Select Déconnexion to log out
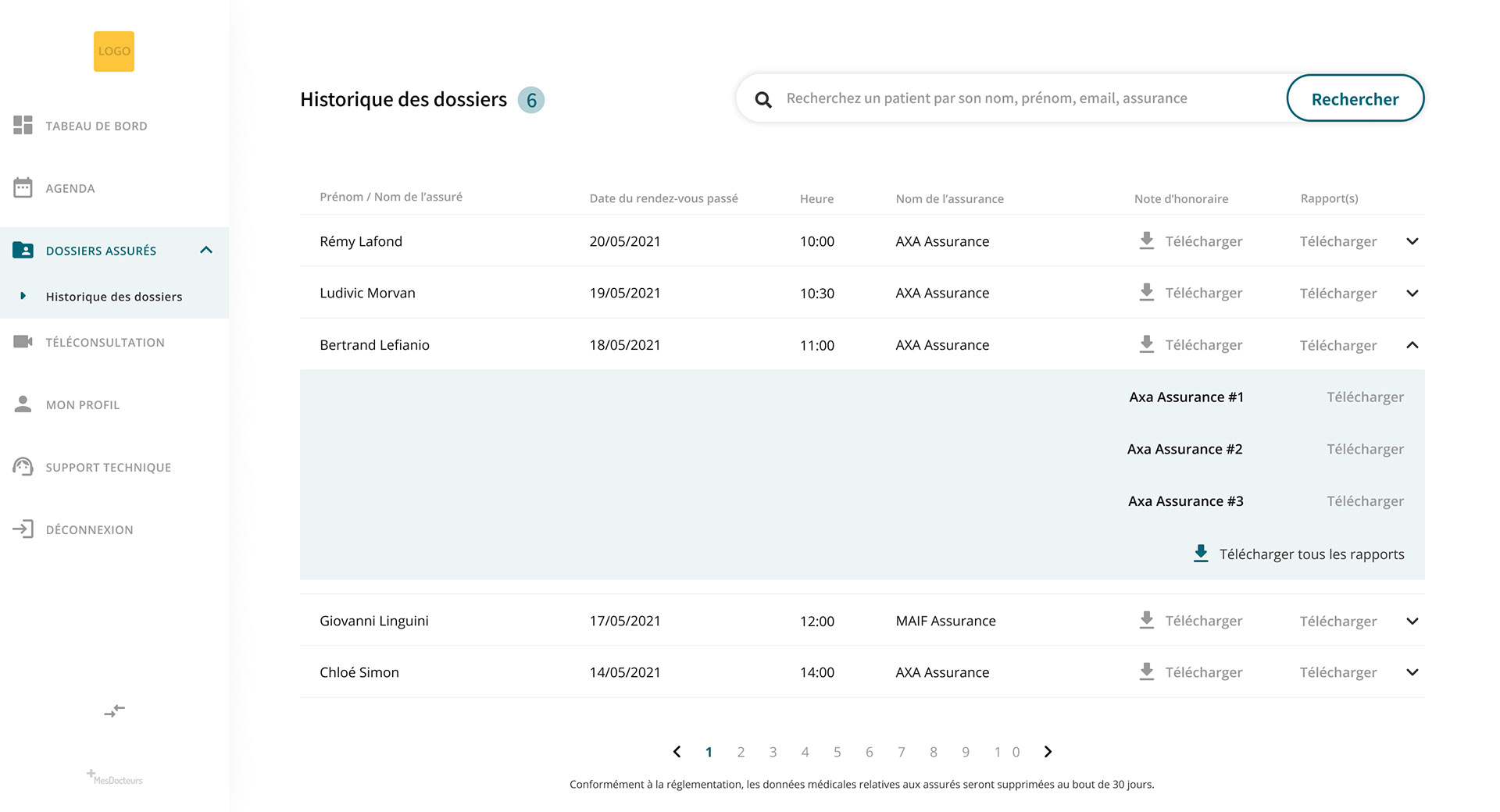The image size is (1500, 812). [90, 529]
